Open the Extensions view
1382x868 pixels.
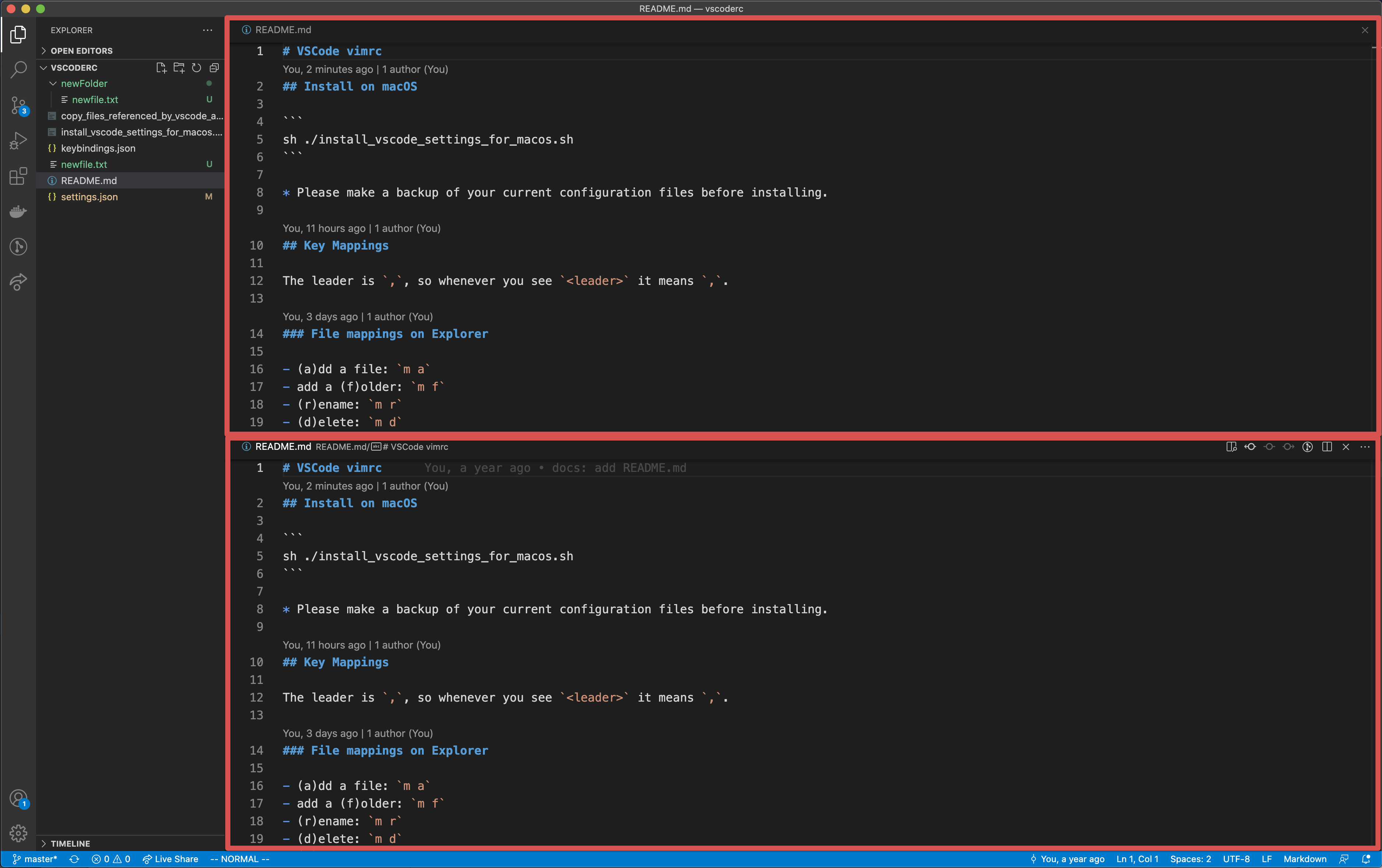(x=18, y=176)
